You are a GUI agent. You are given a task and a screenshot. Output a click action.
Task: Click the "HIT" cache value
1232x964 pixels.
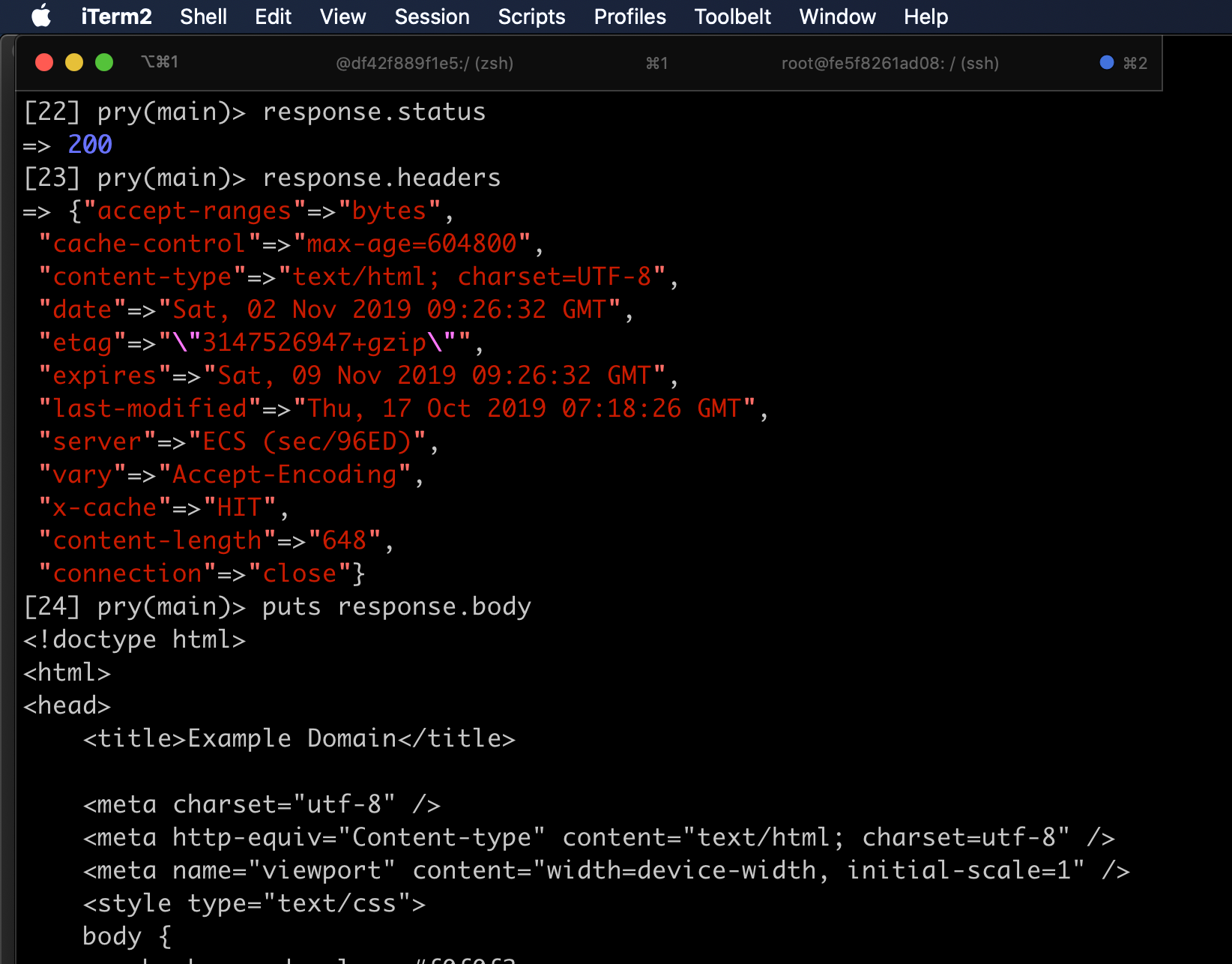(x=240, y=507)
